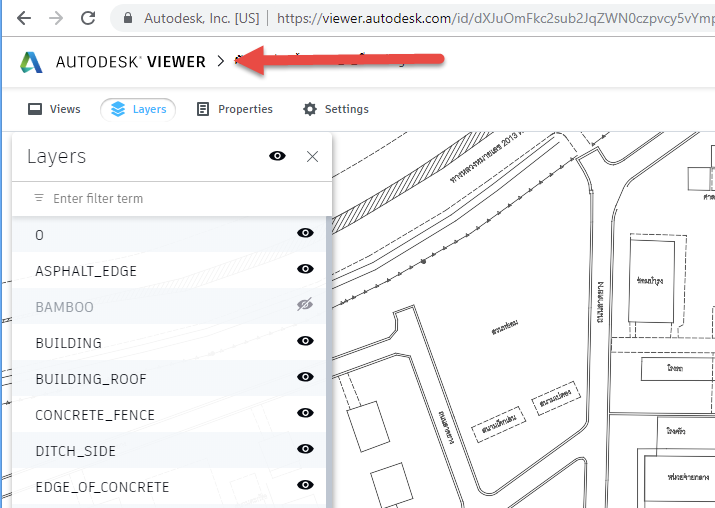Hide the BUILDING layer
715x508 pixels.
click(305, 341)
